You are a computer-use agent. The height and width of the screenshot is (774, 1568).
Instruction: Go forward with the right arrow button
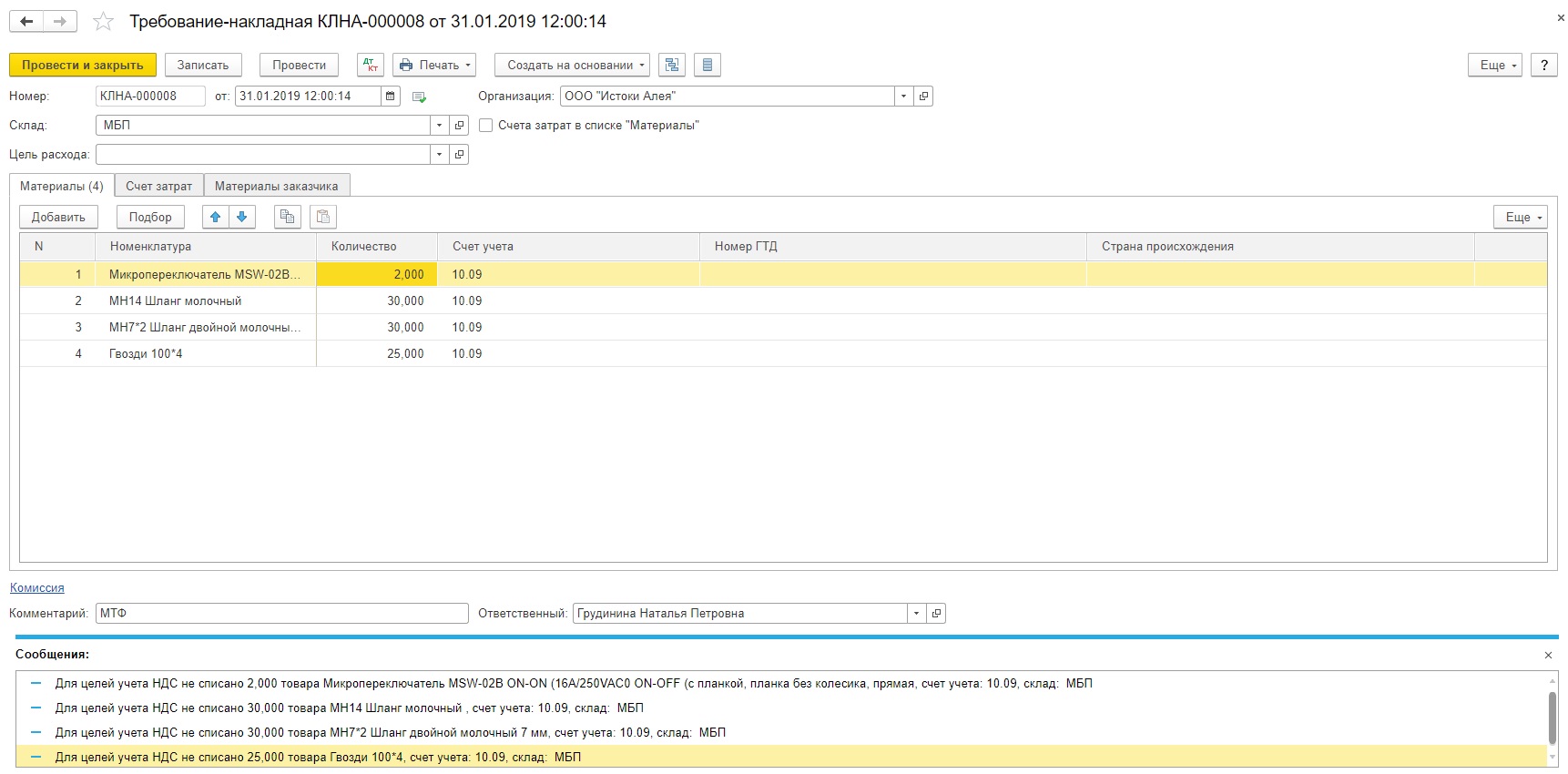click(x=60, y=21)
